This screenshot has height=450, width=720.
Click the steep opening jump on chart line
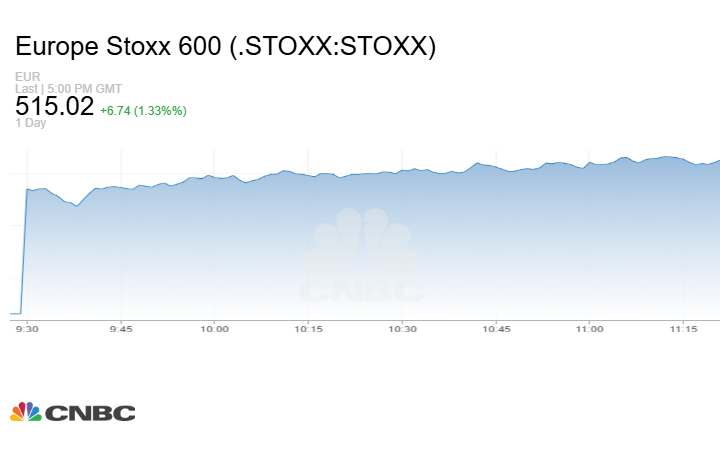tap(24, 250)
